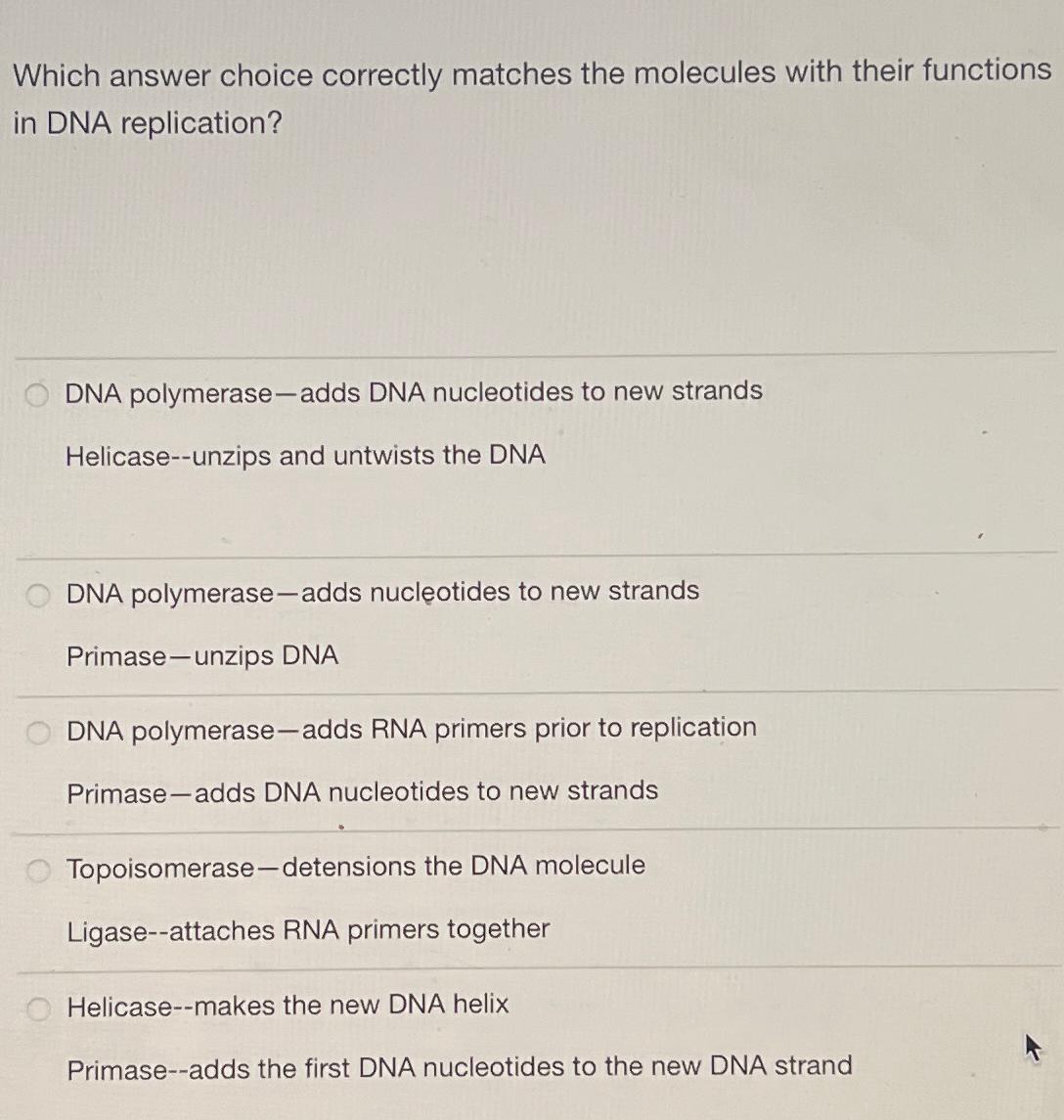
Task: Click the line Primase--adds the first DNA nucleotides
Action: click(459, 1067)
